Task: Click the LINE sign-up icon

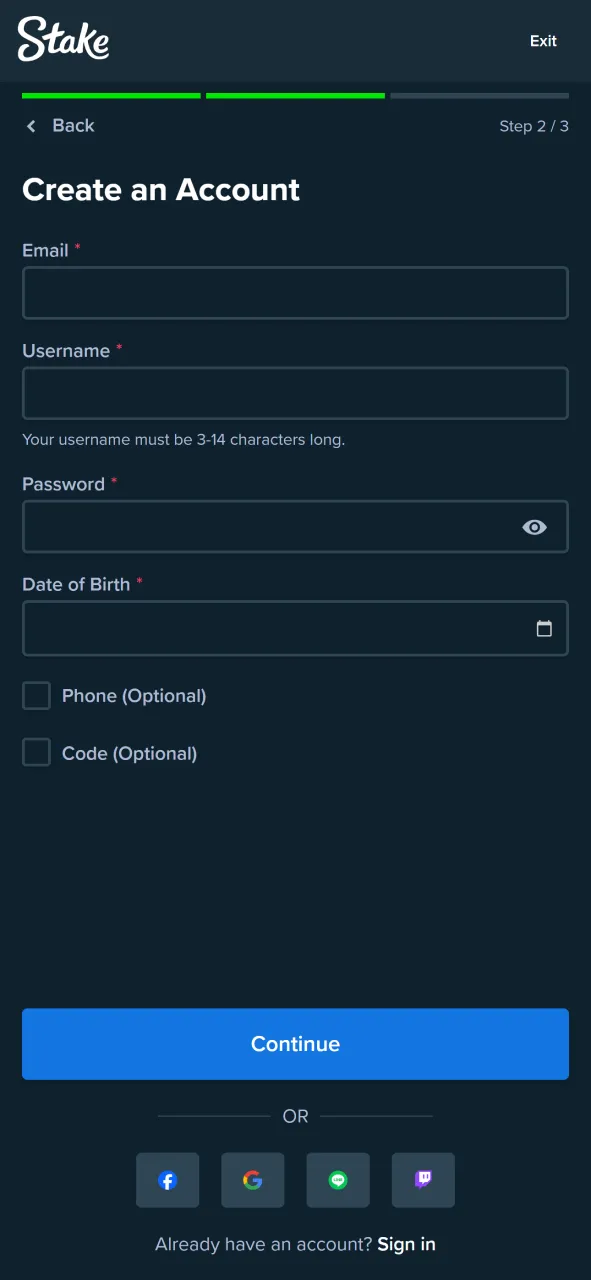Action: point(337,1180)
